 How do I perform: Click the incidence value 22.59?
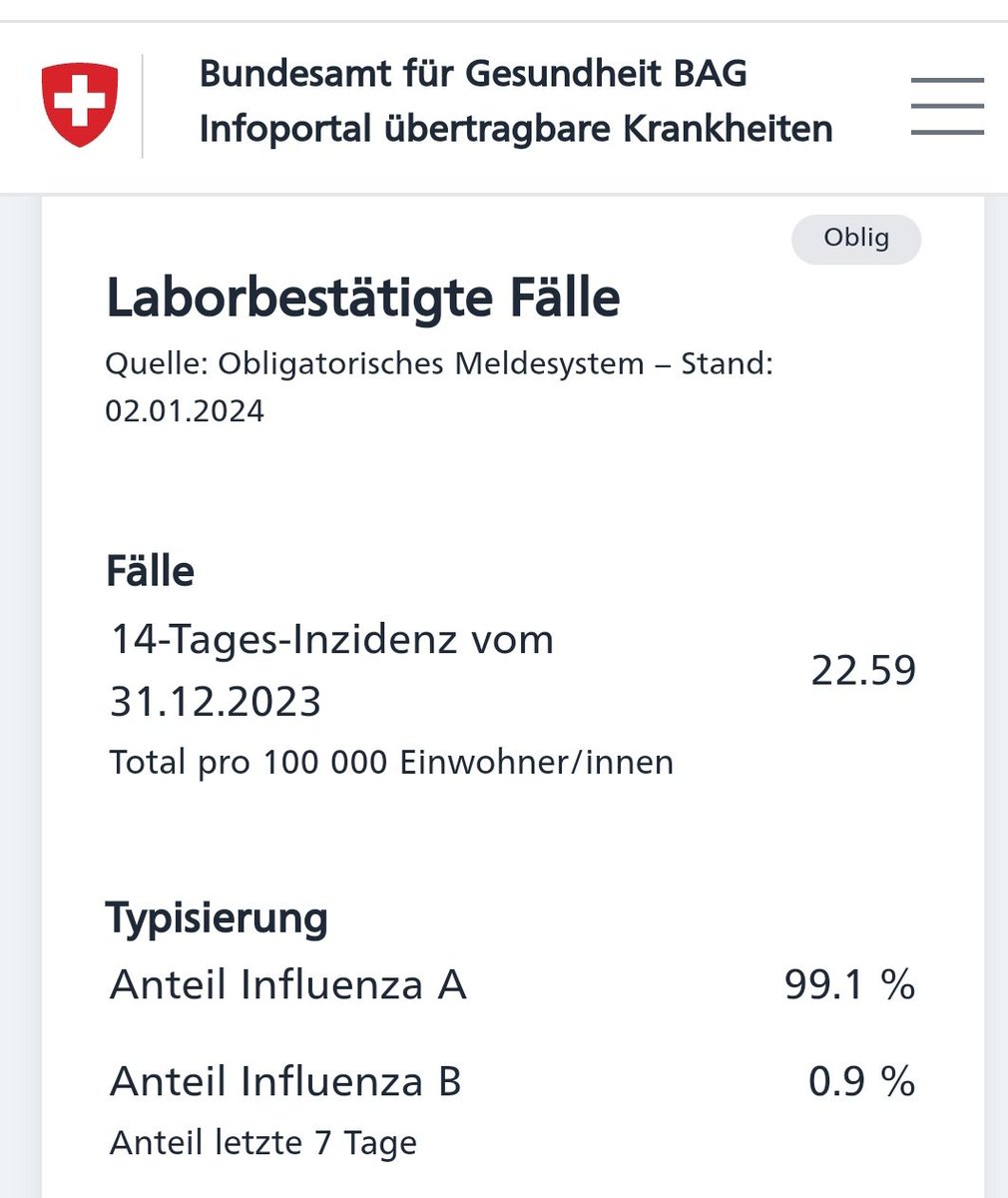coord(863,670)
